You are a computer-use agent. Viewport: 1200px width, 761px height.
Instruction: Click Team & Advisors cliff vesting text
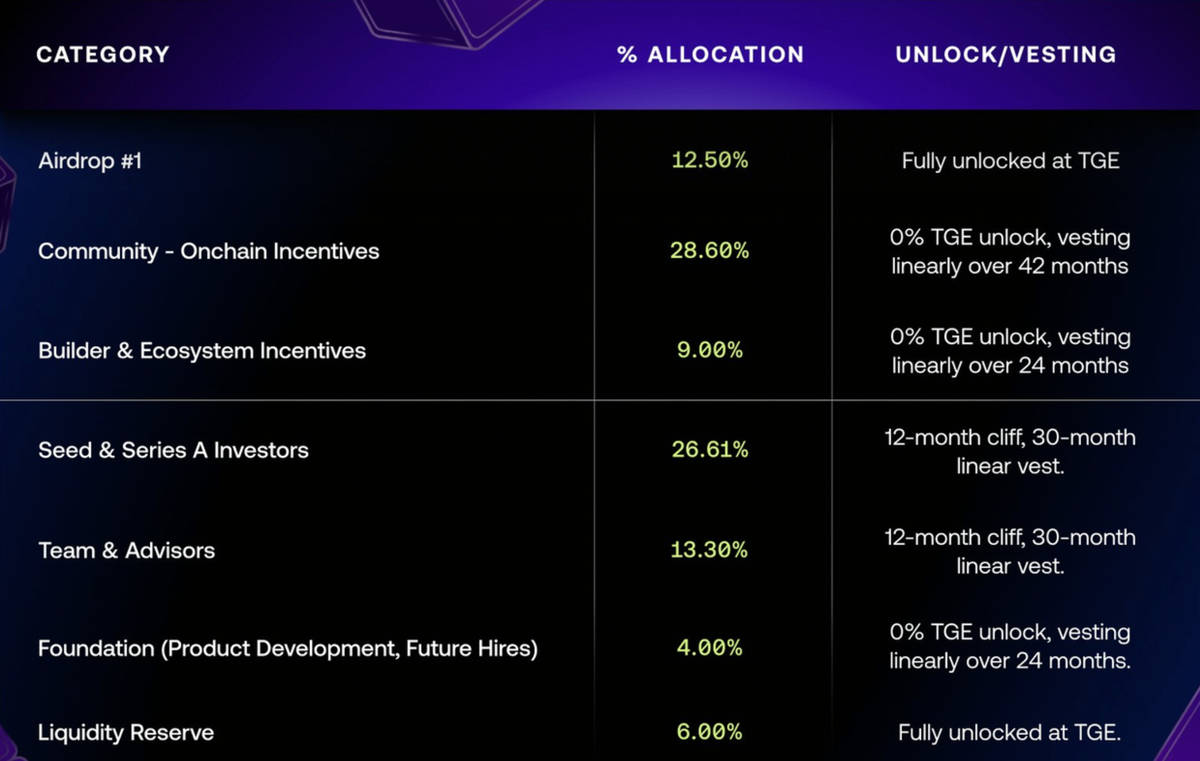pyautogui.click(x=1010, y=551)
